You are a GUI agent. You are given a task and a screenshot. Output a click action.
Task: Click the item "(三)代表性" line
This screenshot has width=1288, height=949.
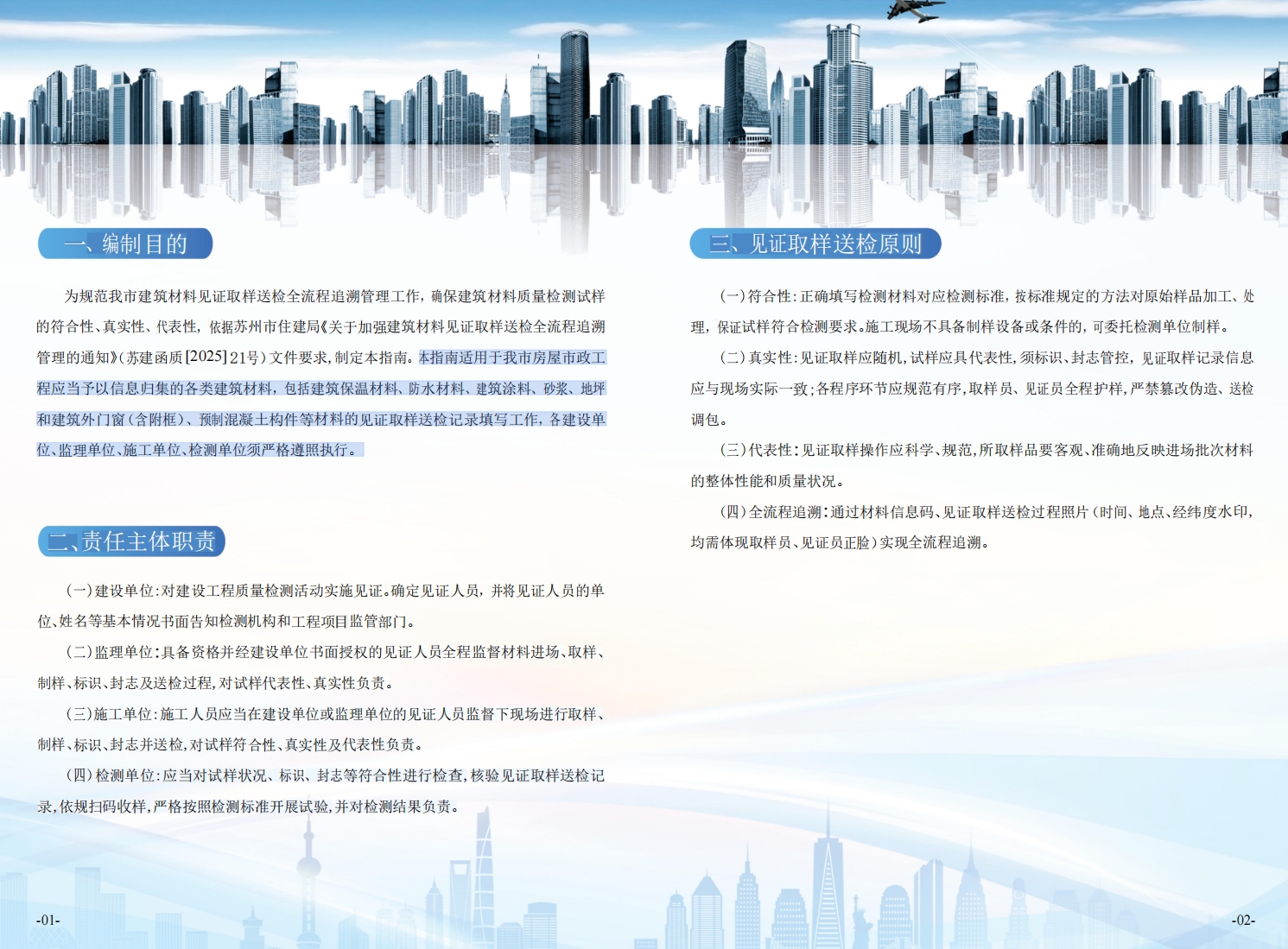(987, 450)
